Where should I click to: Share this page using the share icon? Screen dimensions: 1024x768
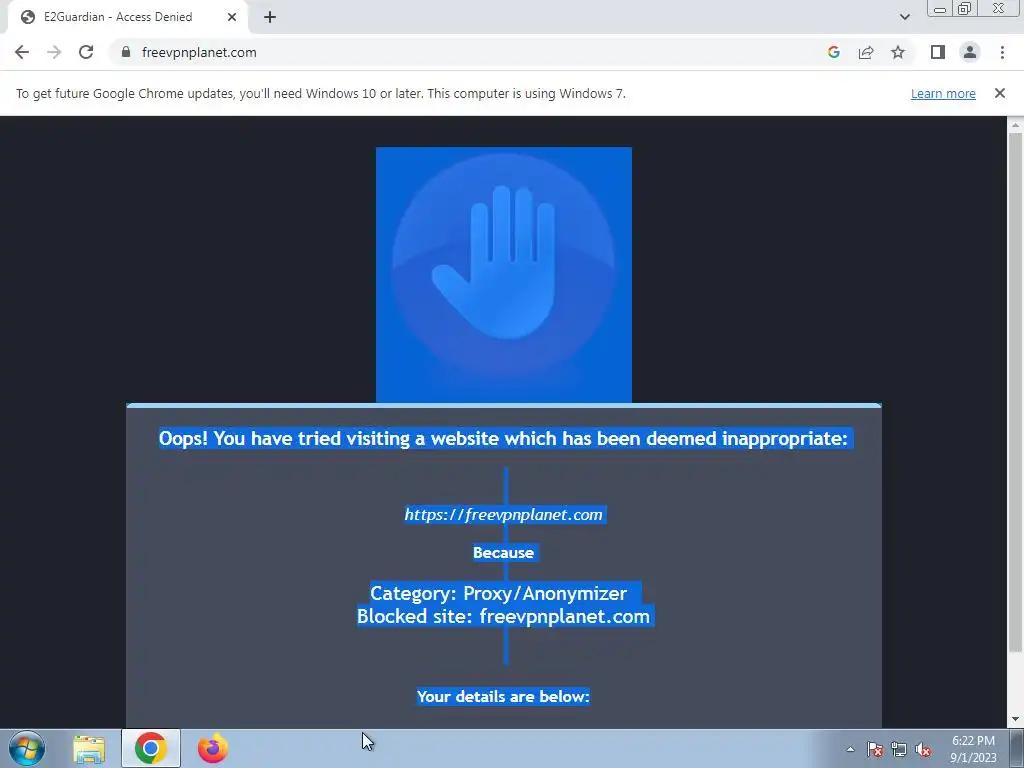[866, 52]
